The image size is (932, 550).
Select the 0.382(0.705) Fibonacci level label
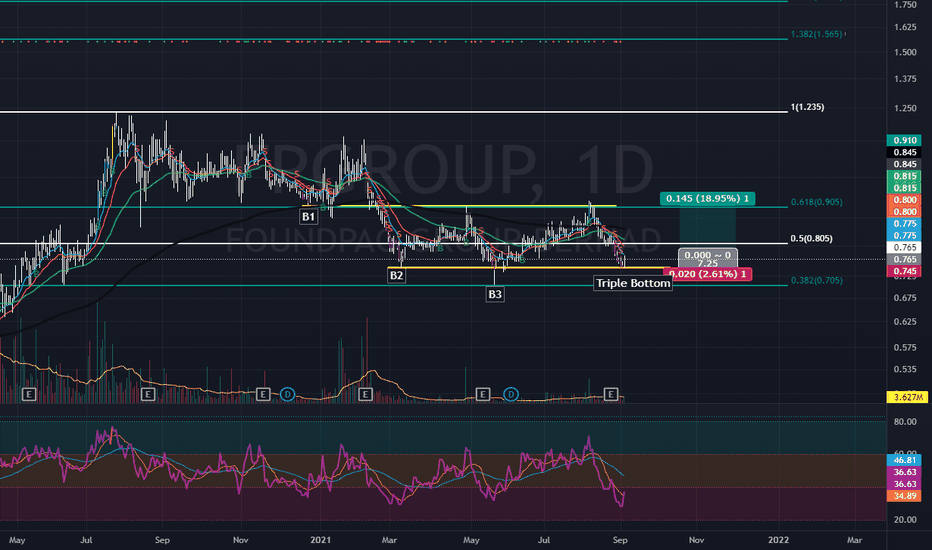pyautogui.click(x=817, y=281)
